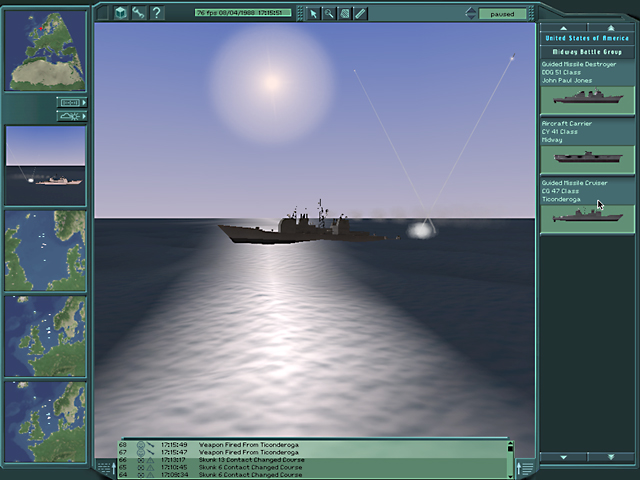Select United States of America header
The height and width of the screenshot is (480, 640).
pyautogui.click(x=587, y=38)
